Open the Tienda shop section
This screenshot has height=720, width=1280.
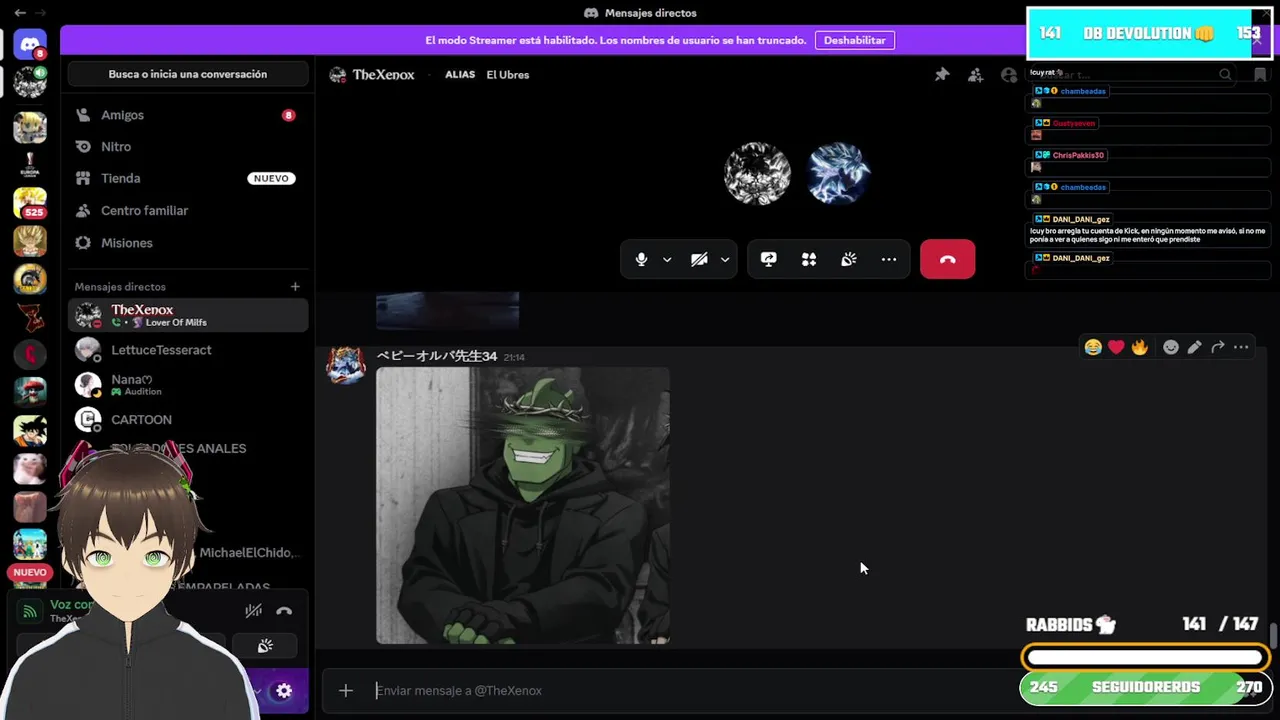pos(188,178)
